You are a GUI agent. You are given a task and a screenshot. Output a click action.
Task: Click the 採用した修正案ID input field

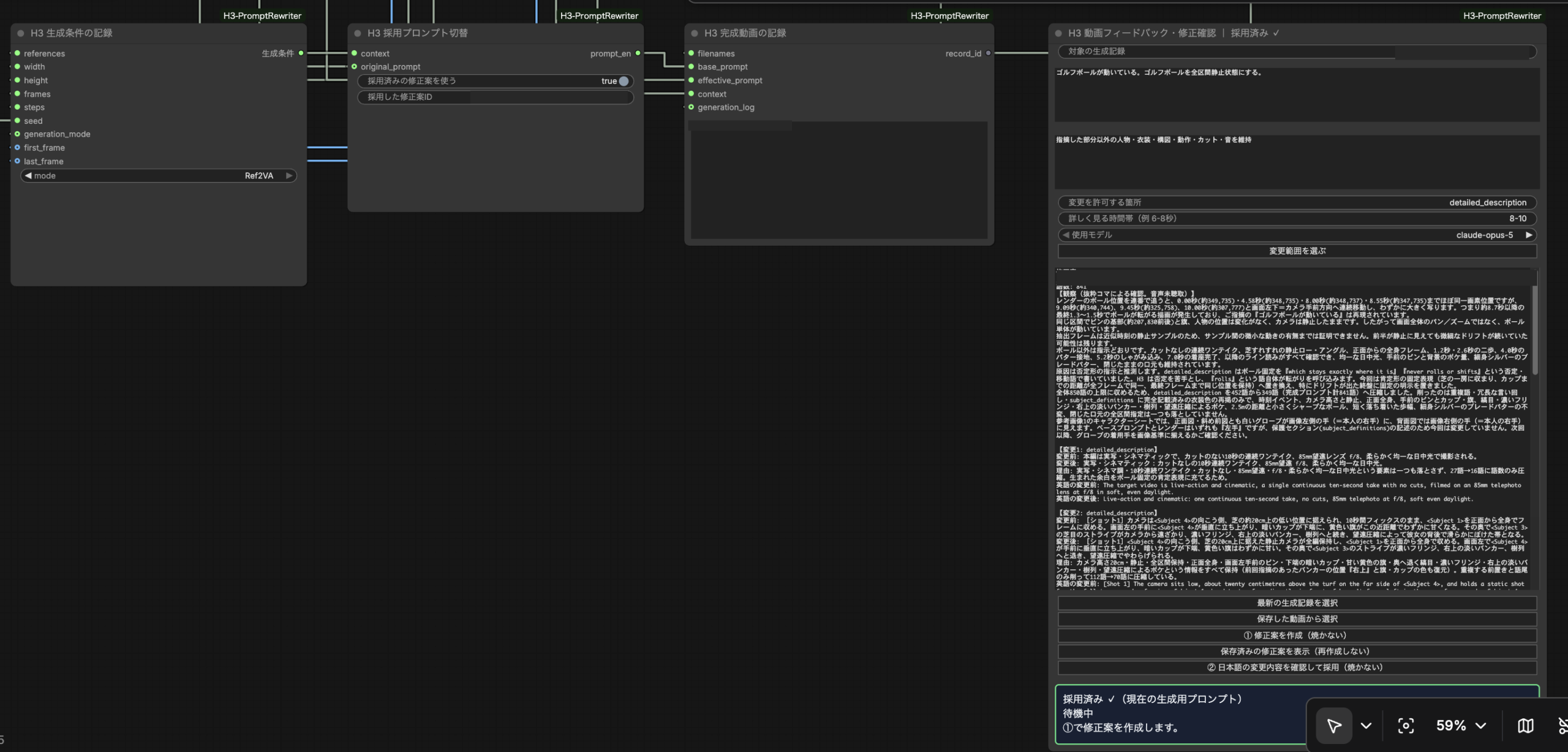click(496, 97)
